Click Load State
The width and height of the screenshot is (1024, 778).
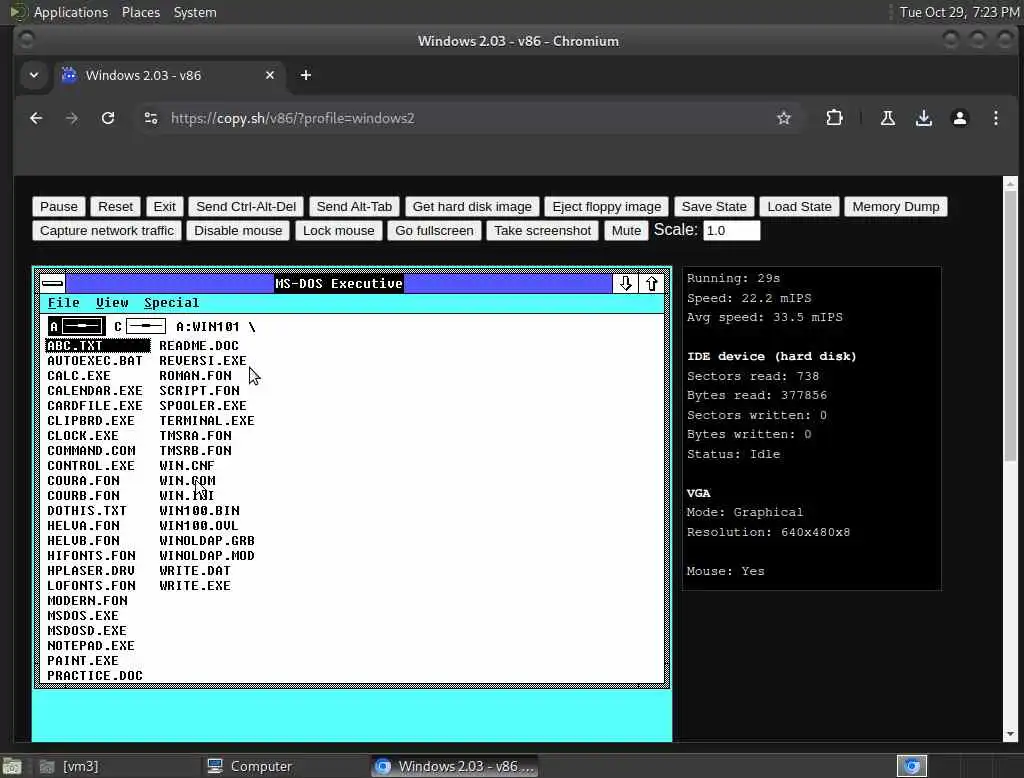click(799, 206)
